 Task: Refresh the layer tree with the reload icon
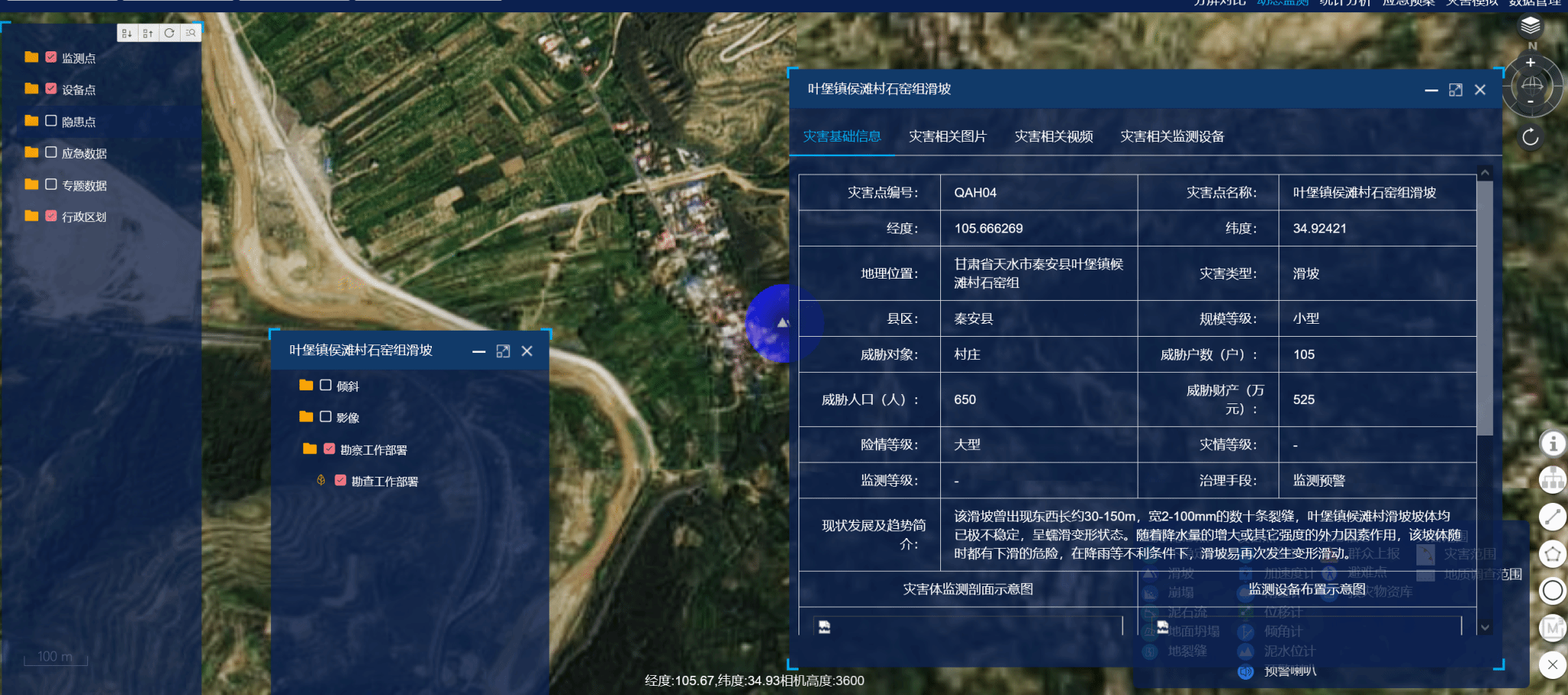[x=169, y=33]
